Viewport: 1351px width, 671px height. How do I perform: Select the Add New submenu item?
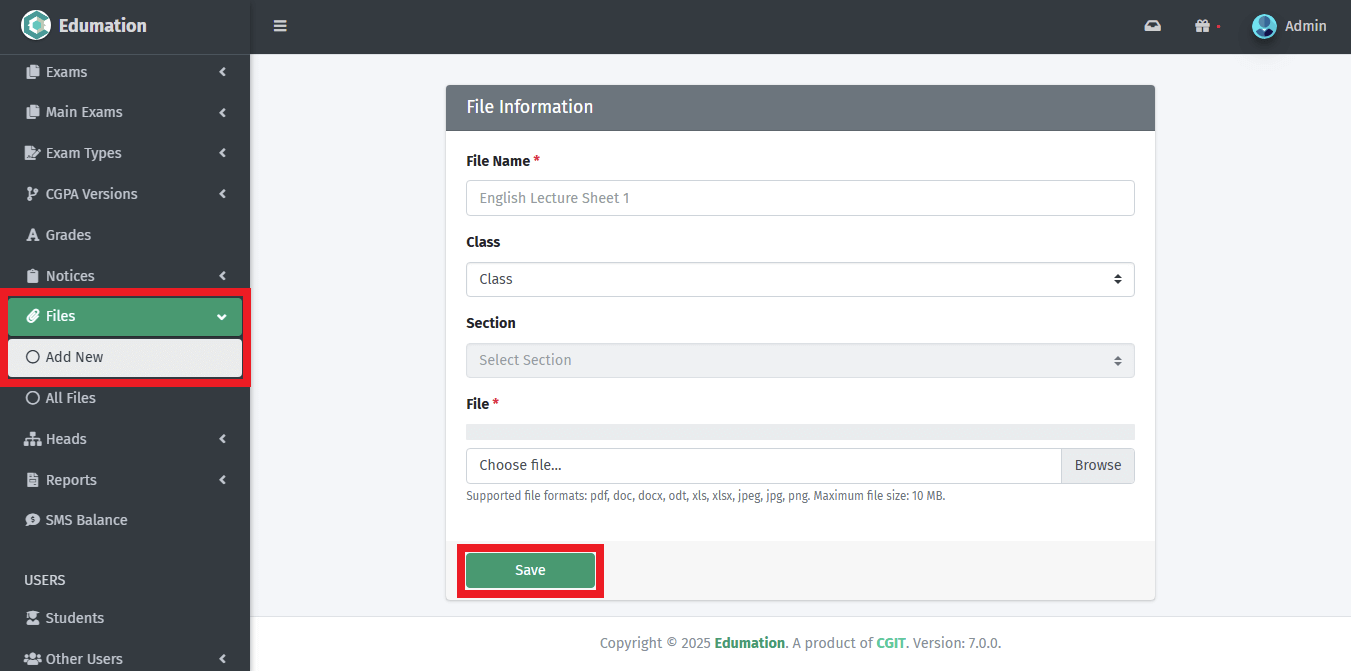click(x=125, y=357)
